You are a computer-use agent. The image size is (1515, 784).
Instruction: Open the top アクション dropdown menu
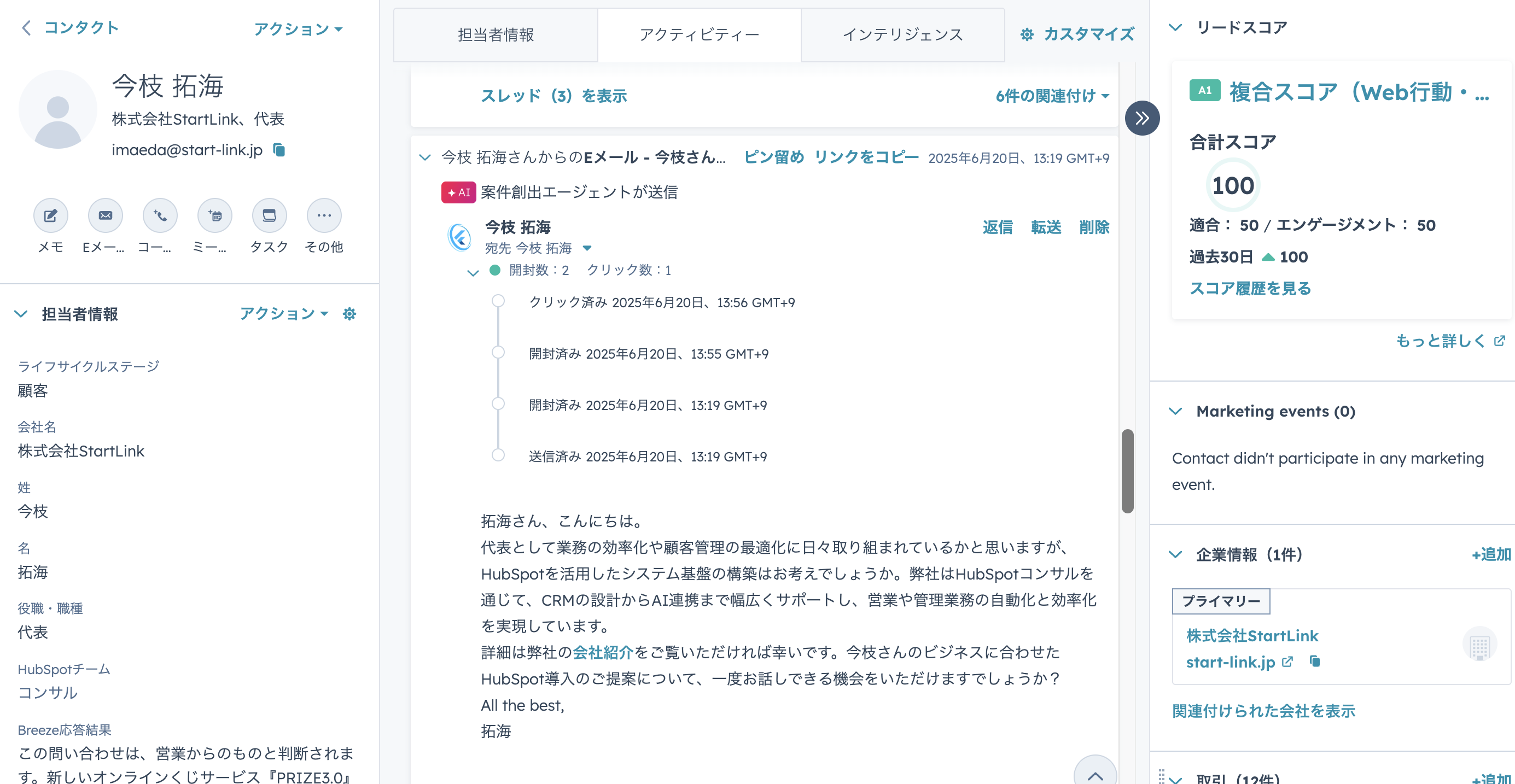[x=298, y=29]
